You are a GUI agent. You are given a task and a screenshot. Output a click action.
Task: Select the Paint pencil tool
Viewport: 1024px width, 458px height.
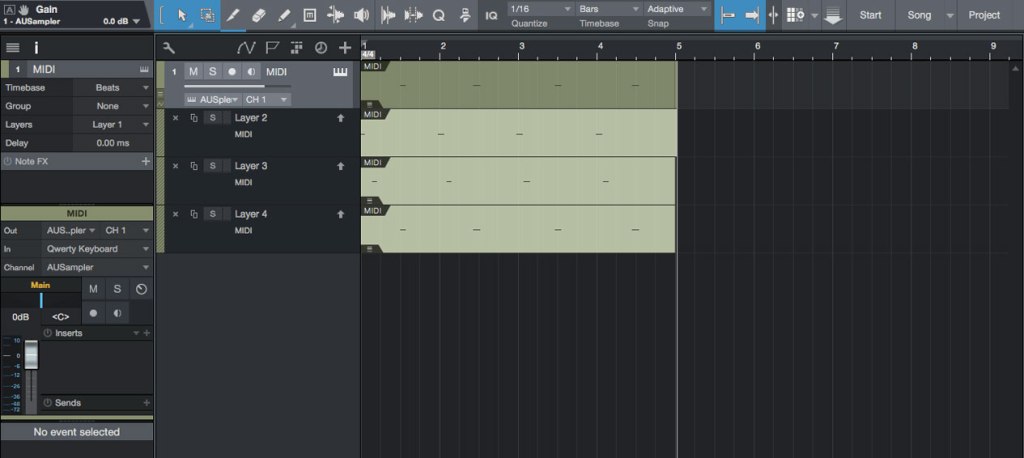(284, 15)
